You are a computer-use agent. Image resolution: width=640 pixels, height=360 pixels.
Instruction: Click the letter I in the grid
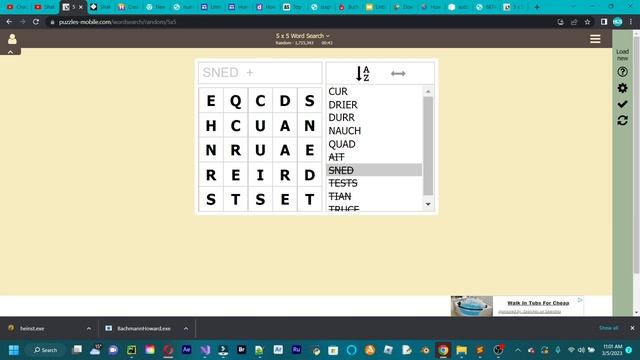(x=260, y=175)
